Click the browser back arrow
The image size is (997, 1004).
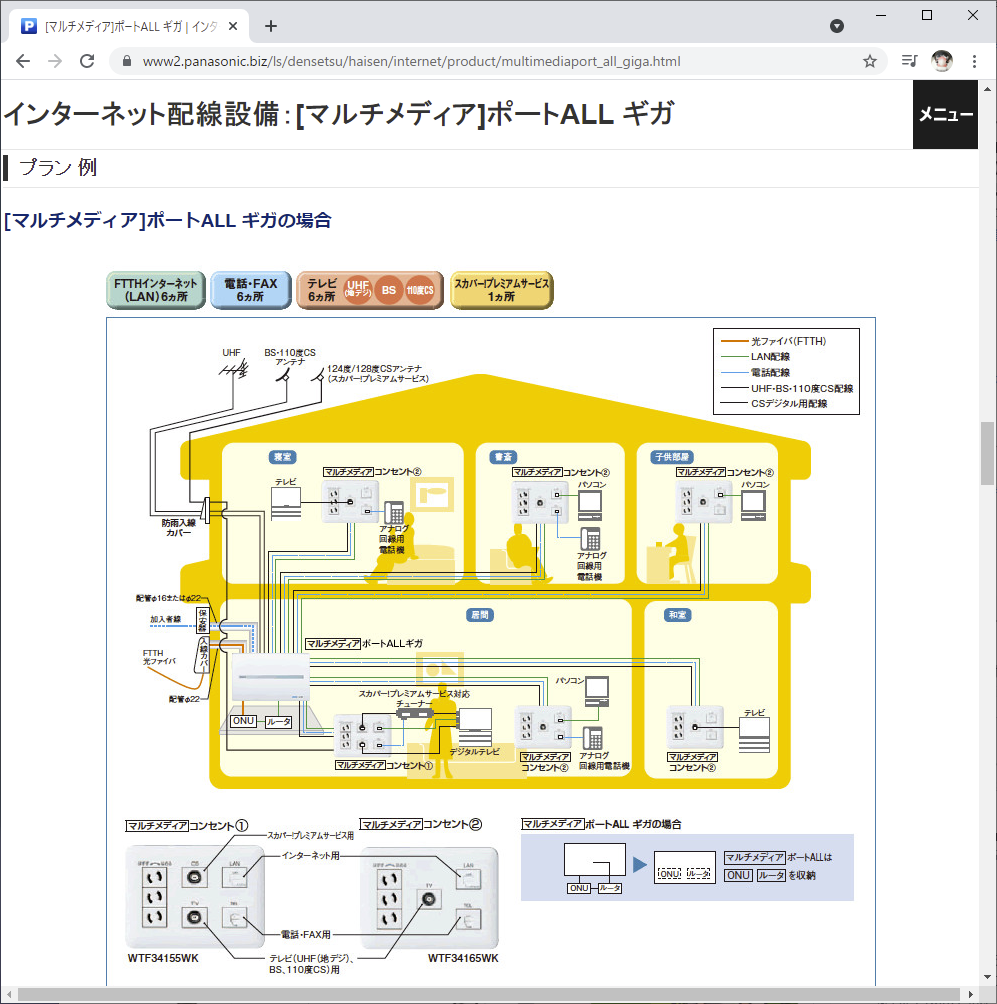pyautogui.click(x=23, y=61)
